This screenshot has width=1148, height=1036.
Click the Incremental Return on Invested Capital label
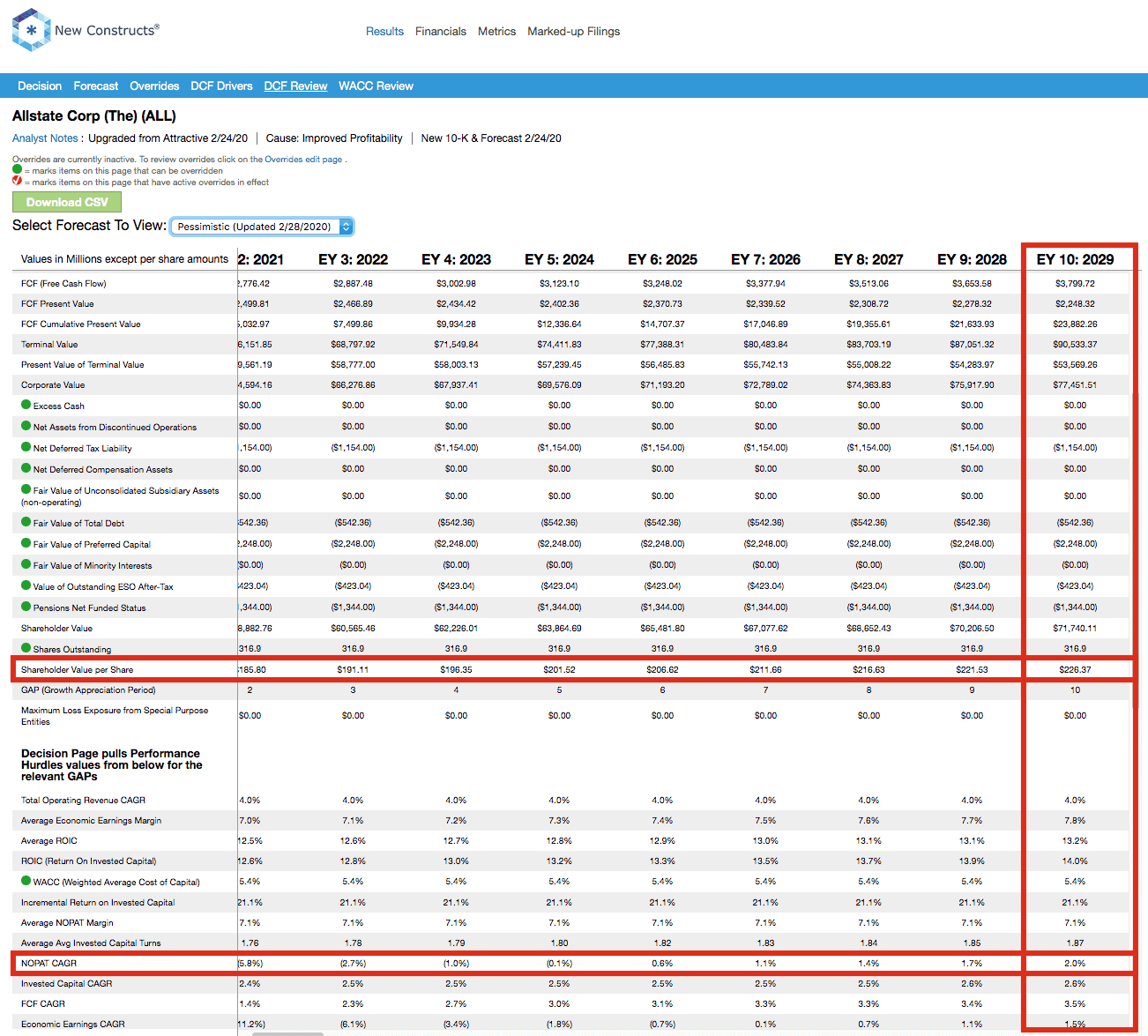click(x=98, y=903)
